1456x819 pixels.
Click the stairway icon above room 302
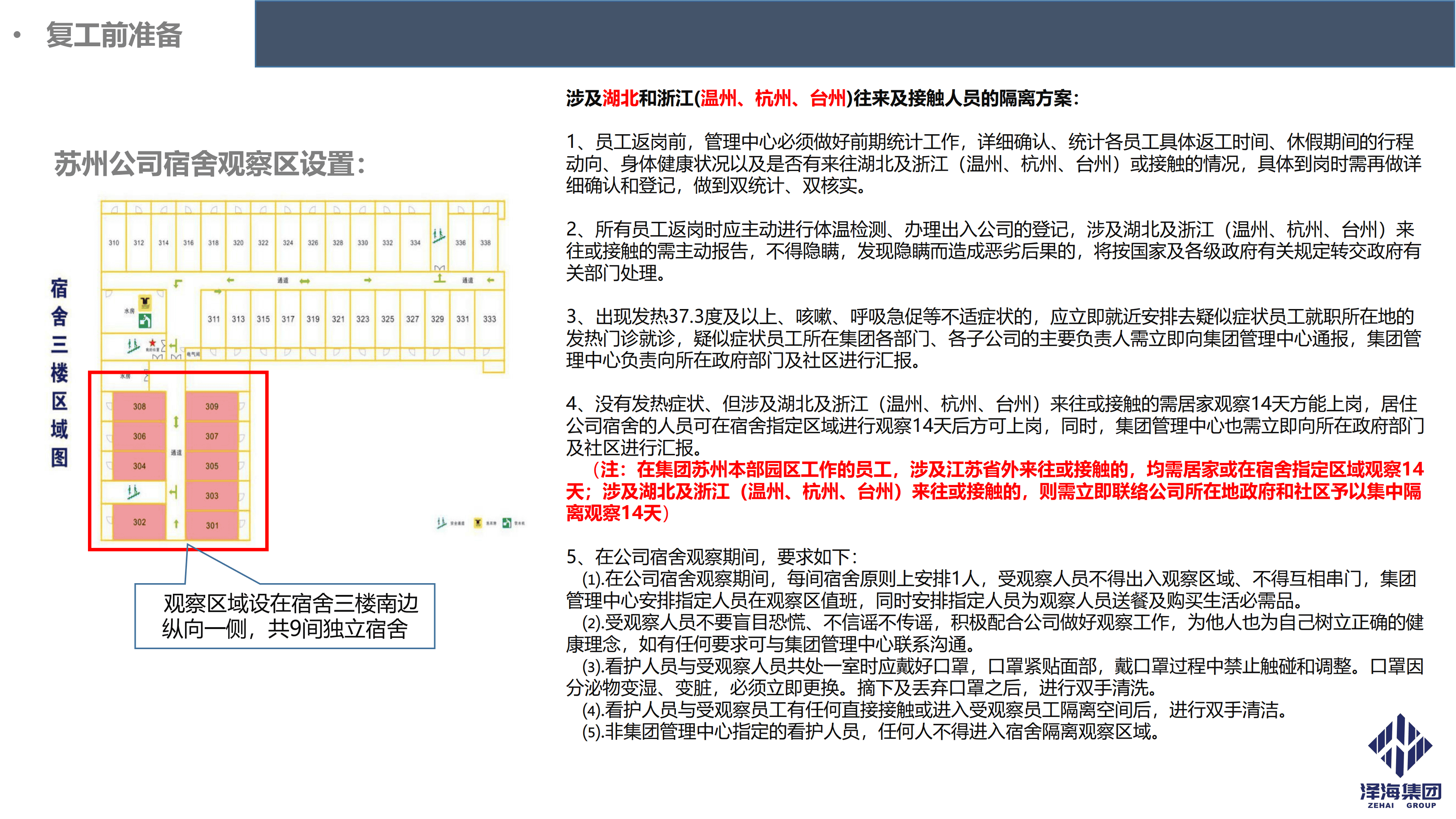point(133,492)
